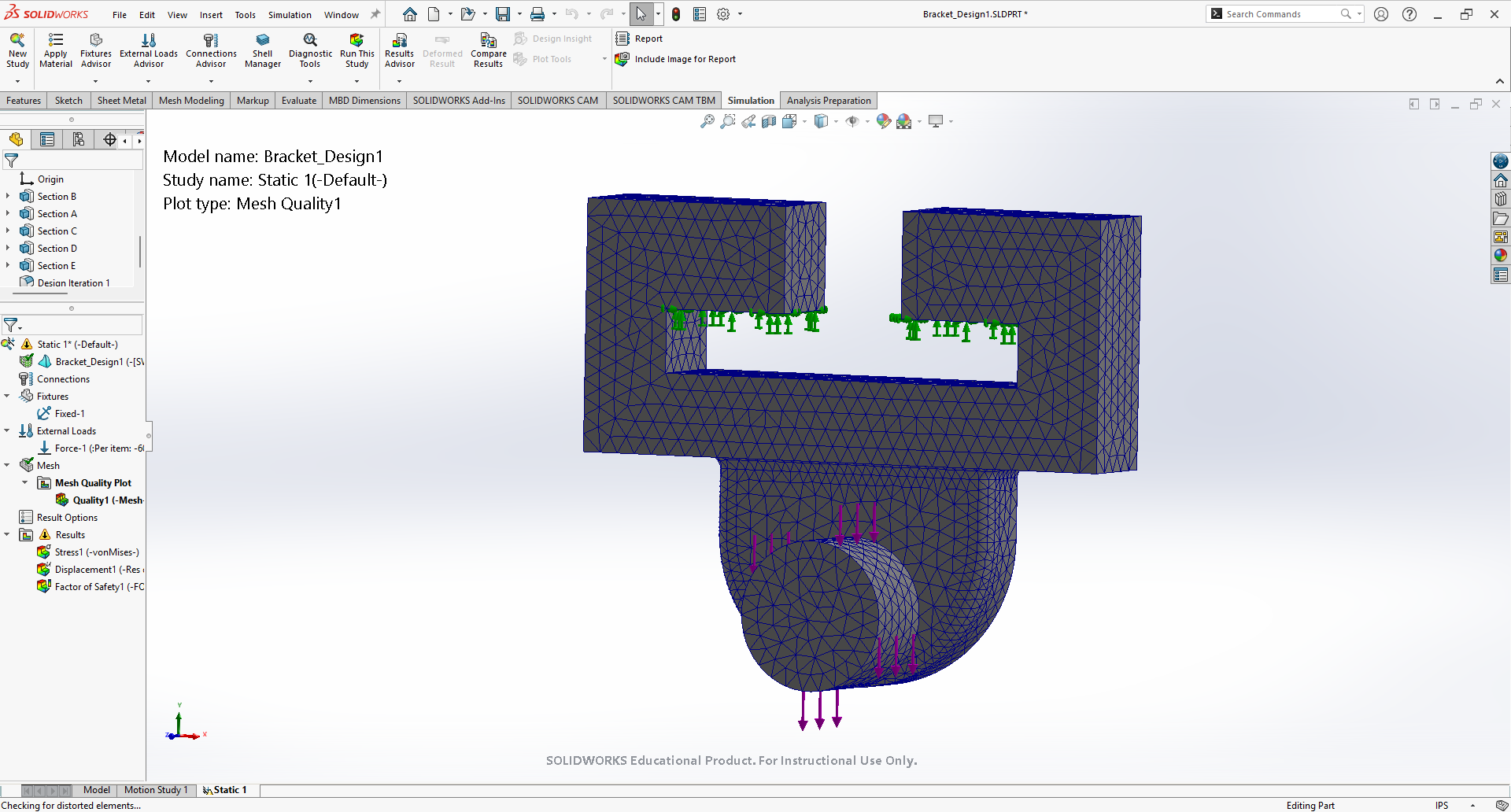Select Result Options item
Screen dimensions: 1511x812
click(59, 518)
